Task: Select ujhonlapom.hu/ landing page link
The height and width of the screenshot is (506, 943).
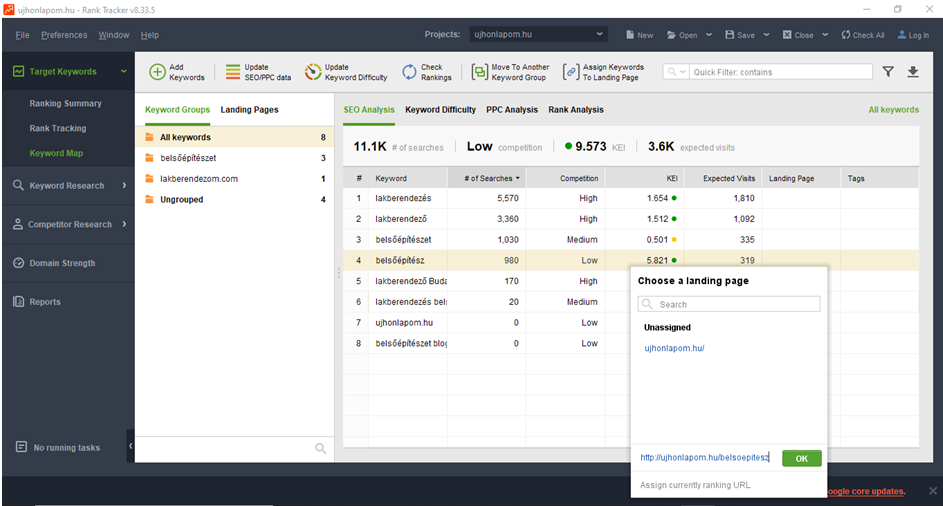Action: (674, 348)
